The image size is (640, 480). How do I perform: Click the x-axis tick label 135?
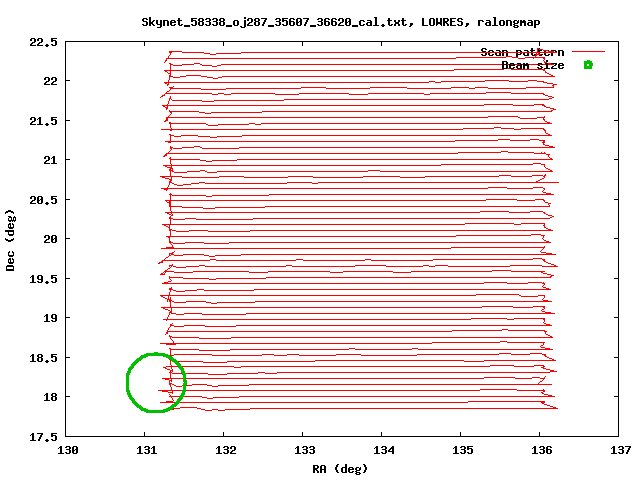462,450
